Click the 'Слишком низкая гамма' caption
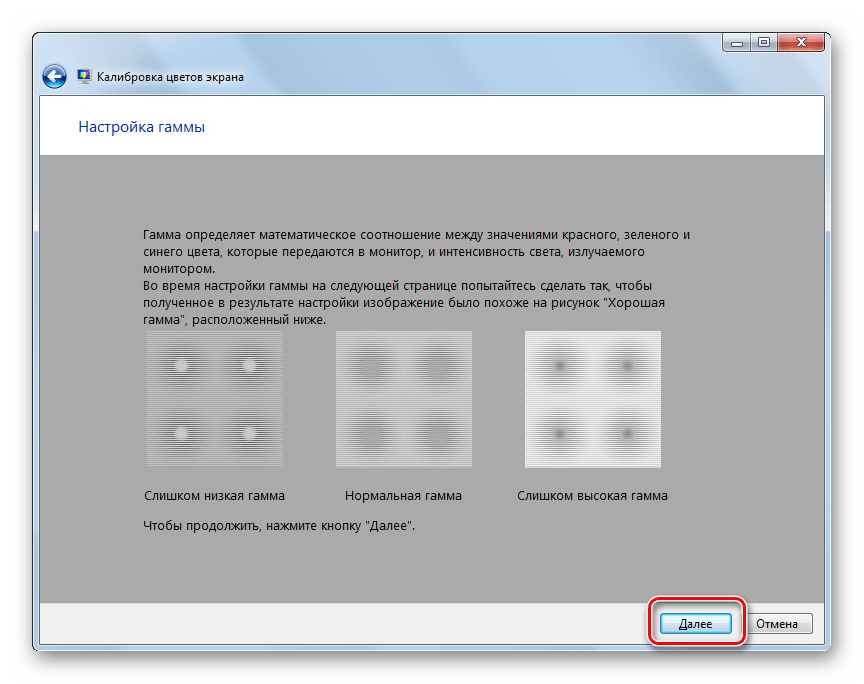This screenshot has width=864, height=684. 214,496
